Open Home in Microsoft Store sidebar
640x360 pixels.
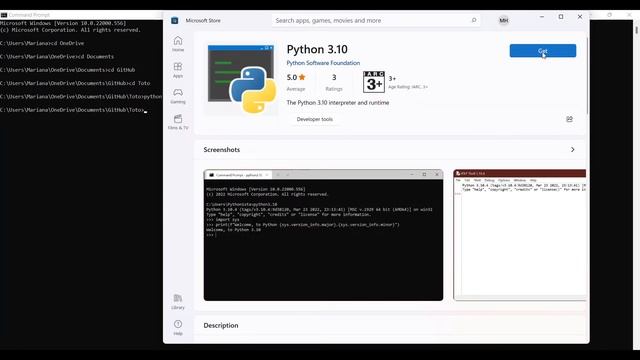[x=178, y=44]
